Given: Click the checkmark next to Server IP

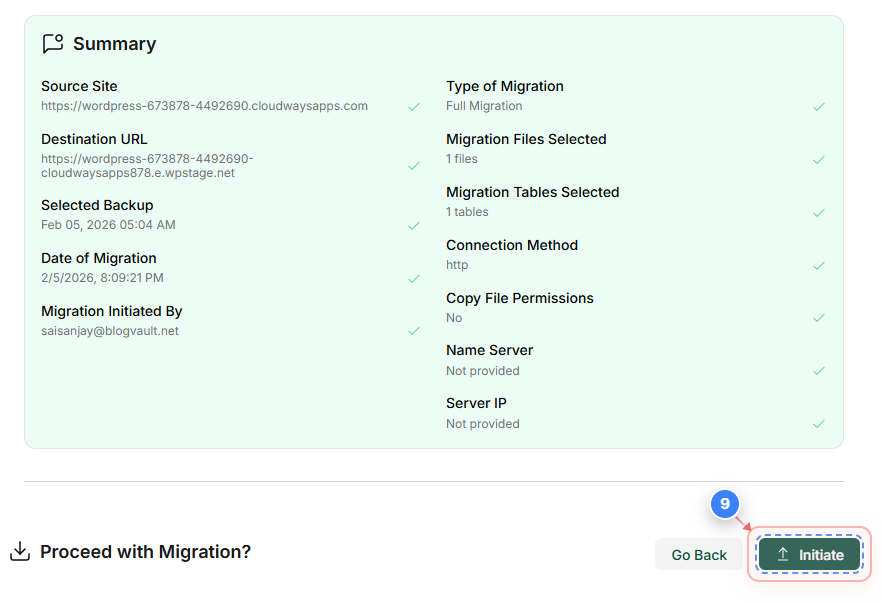Looking at the screenshot, I should (820, 423).
